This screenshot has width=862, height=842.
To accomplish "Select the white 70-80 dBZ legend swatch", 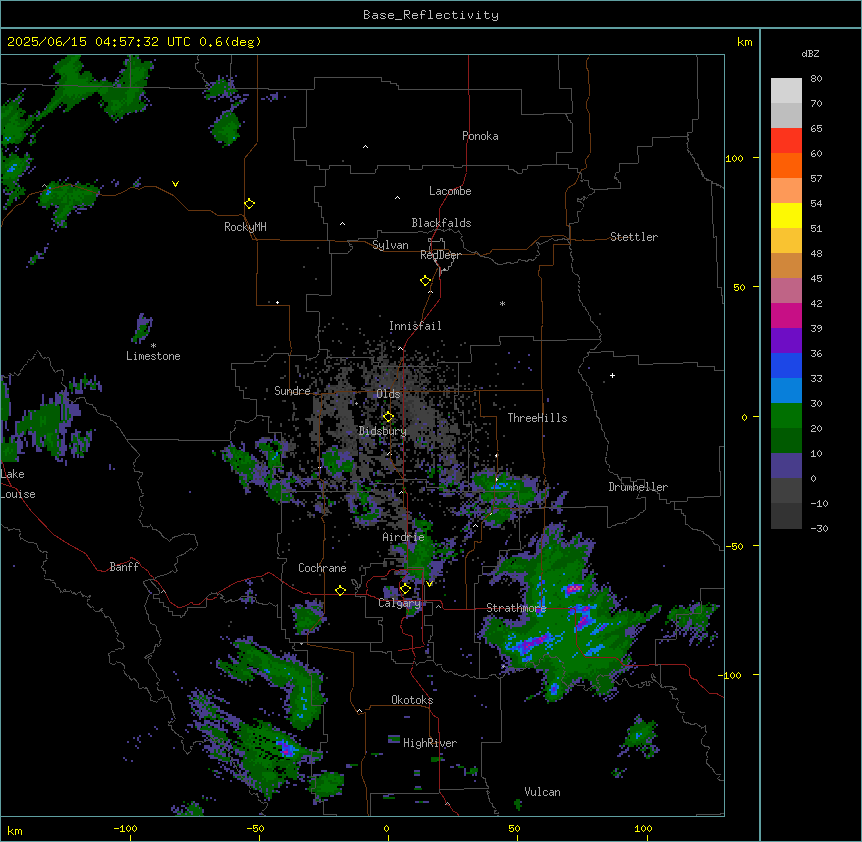I will (x=786, y=91).
